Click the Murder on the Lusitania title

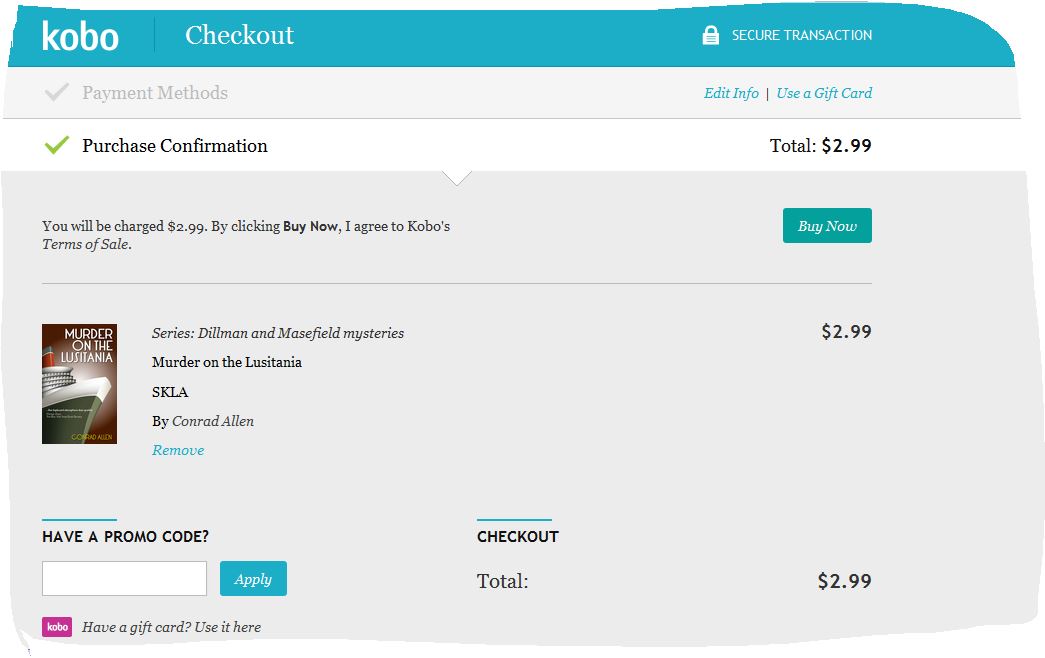coord(227,362)
